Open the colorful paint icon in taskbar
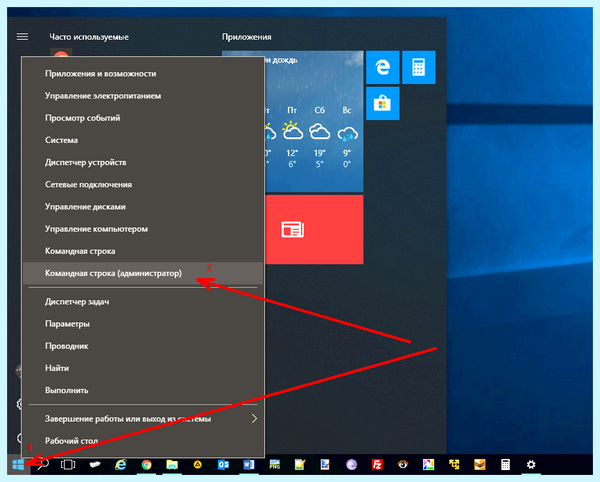 tap(428, 464)
